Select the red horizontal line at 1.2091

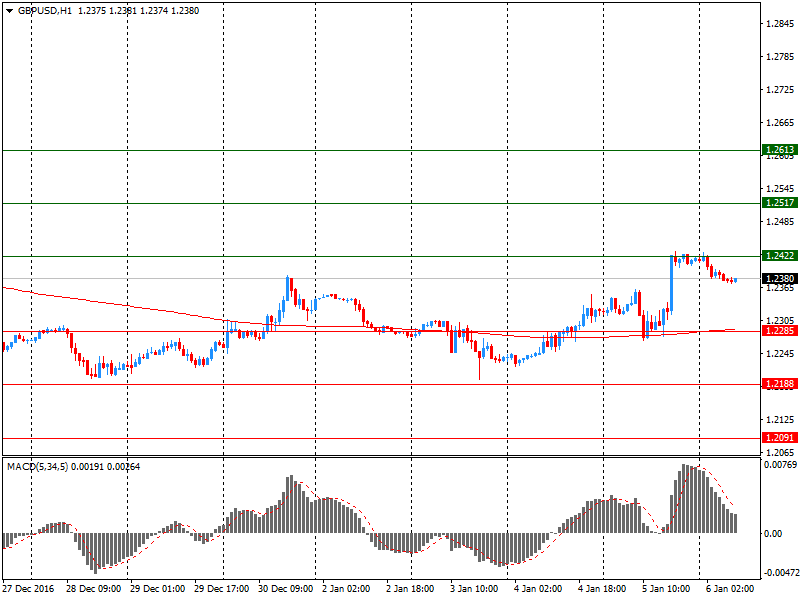382,438
